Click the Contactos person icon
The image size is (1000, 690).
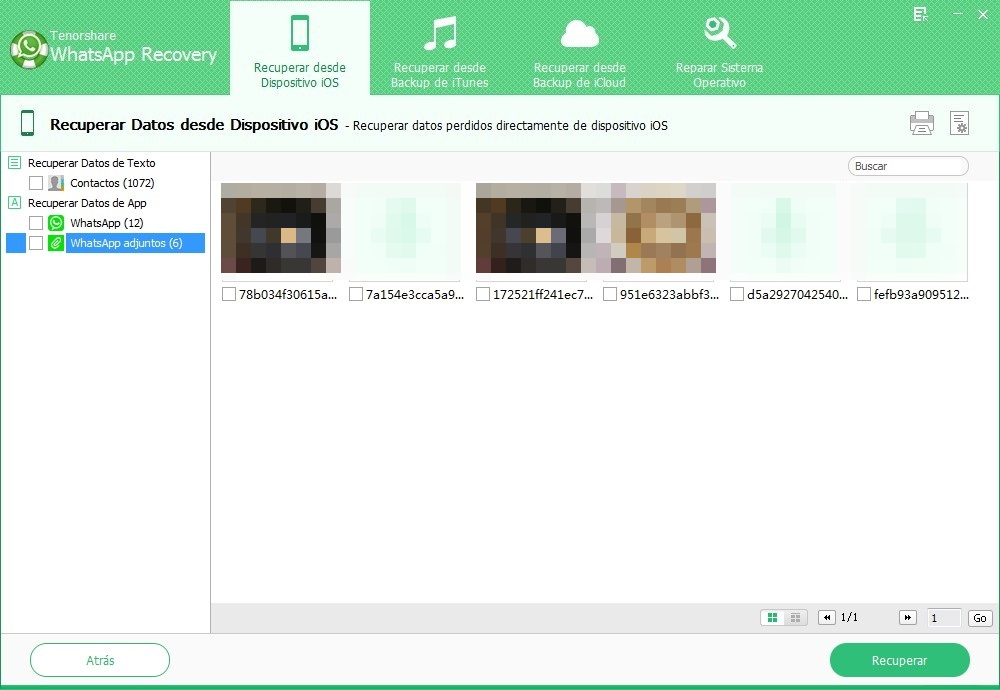[56, 183]
